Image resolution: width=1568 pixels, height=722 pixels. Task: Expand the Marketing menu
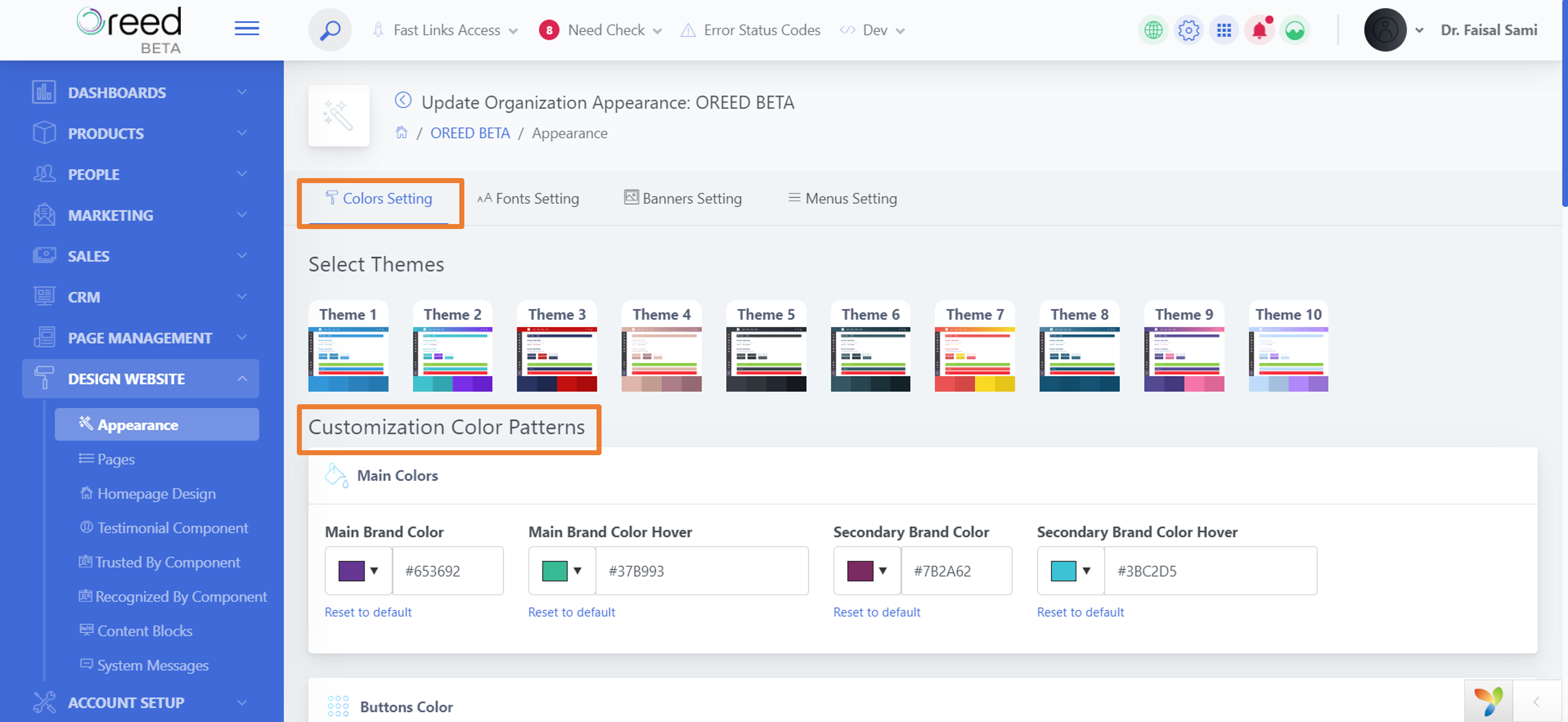coord(242,215)
